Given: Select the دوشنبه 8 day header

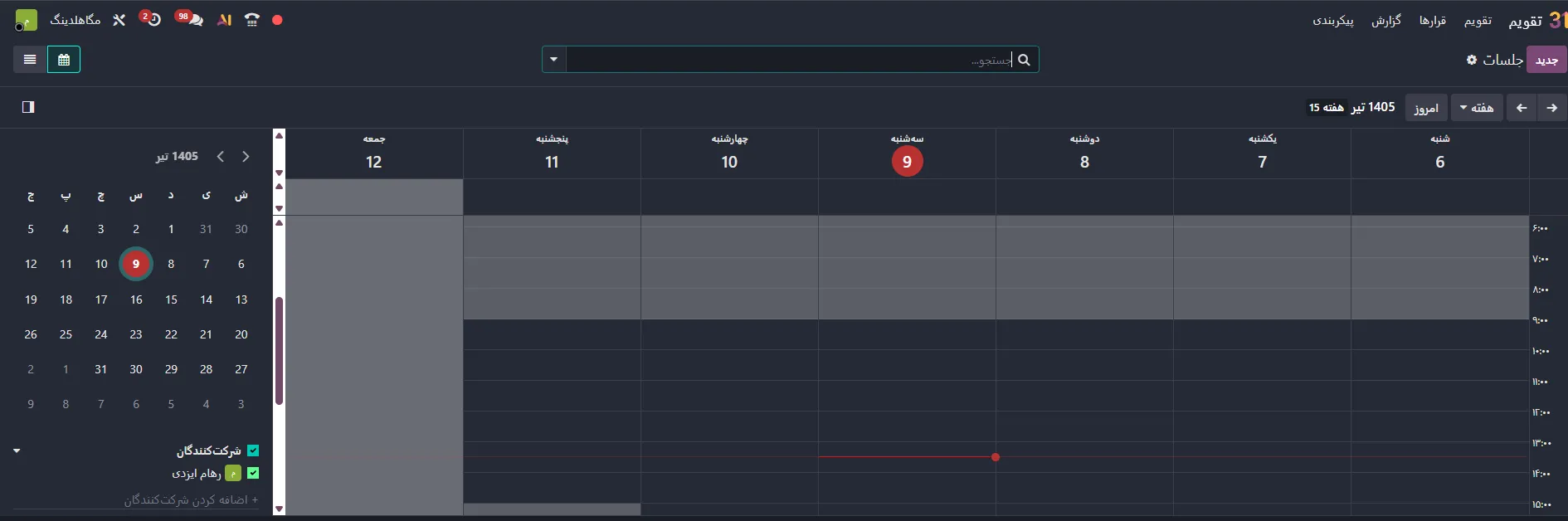Looking at the screenshot, I should (x=1085, y=153).
